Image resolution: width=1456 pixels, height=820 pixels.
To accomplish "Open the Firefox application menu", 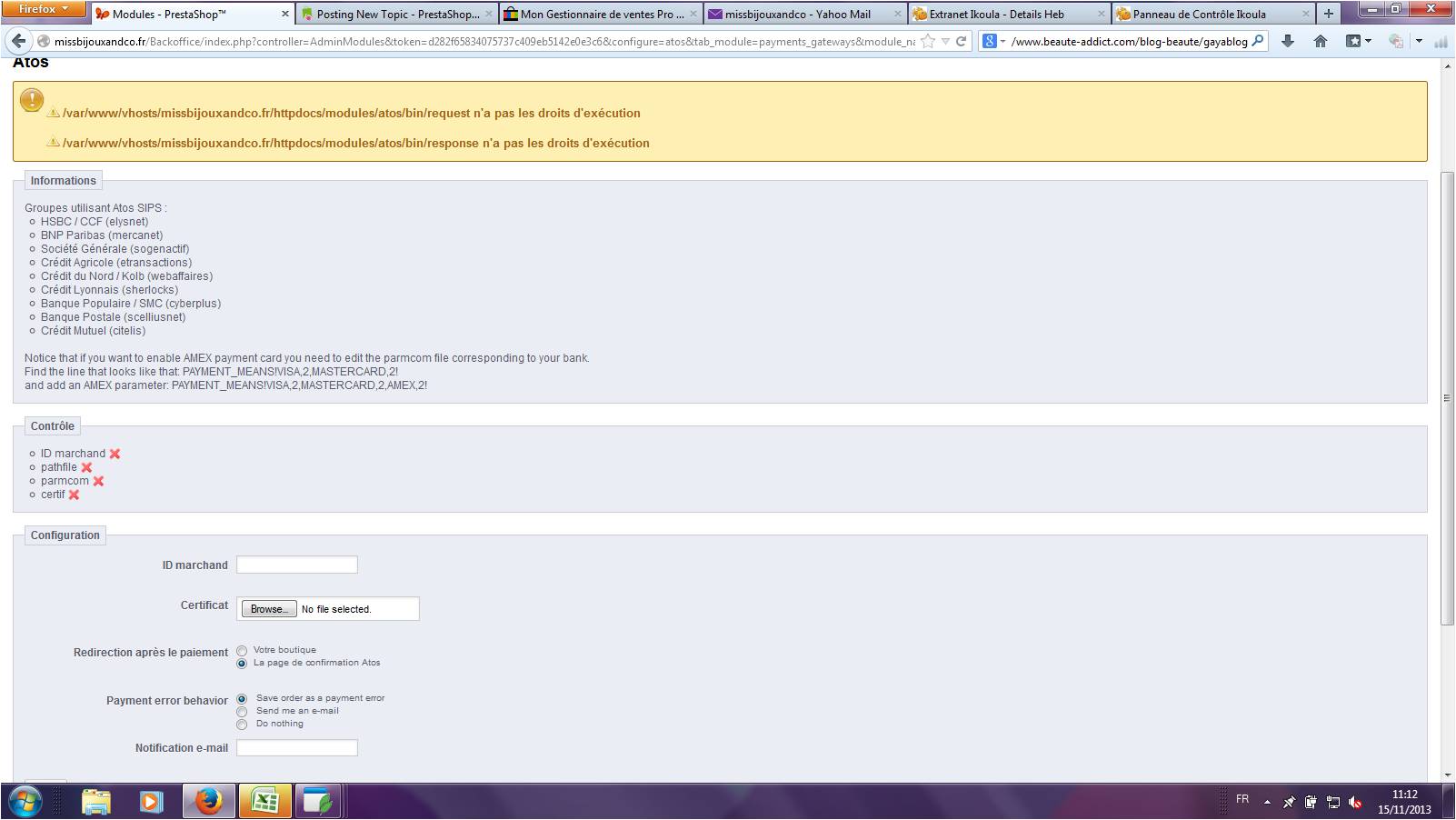I will pyautogui.click(x=44, y=9).
